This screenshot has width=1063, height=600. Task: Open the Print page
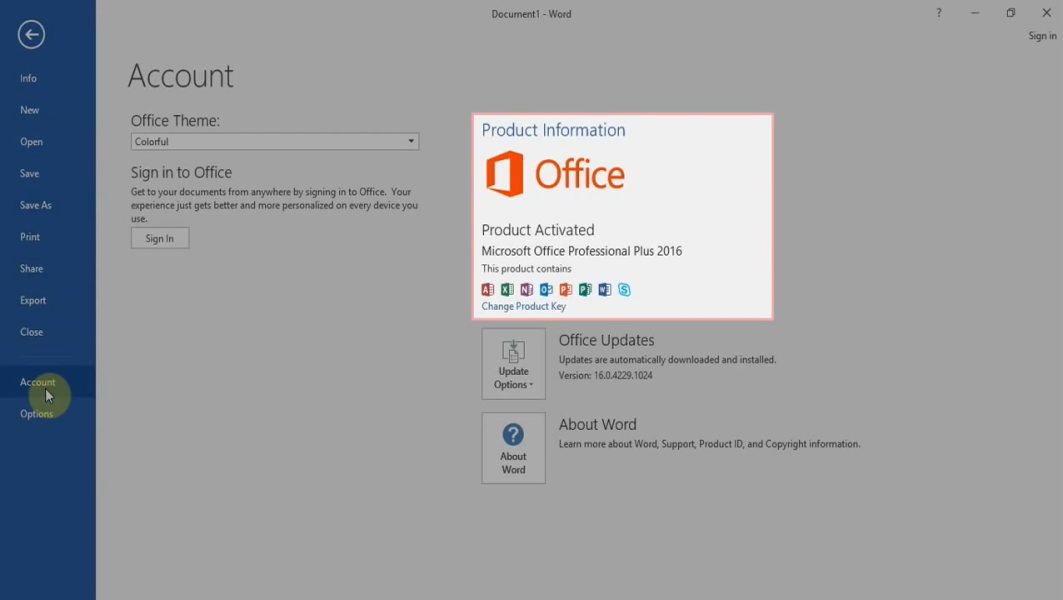30,237
